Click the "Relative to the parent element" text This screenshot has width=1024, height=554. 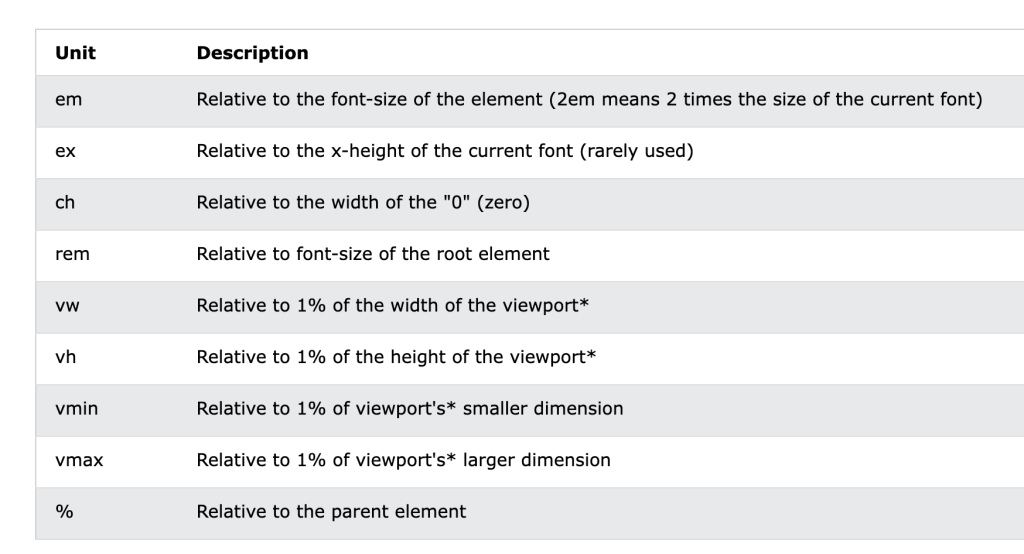[331, 512]
